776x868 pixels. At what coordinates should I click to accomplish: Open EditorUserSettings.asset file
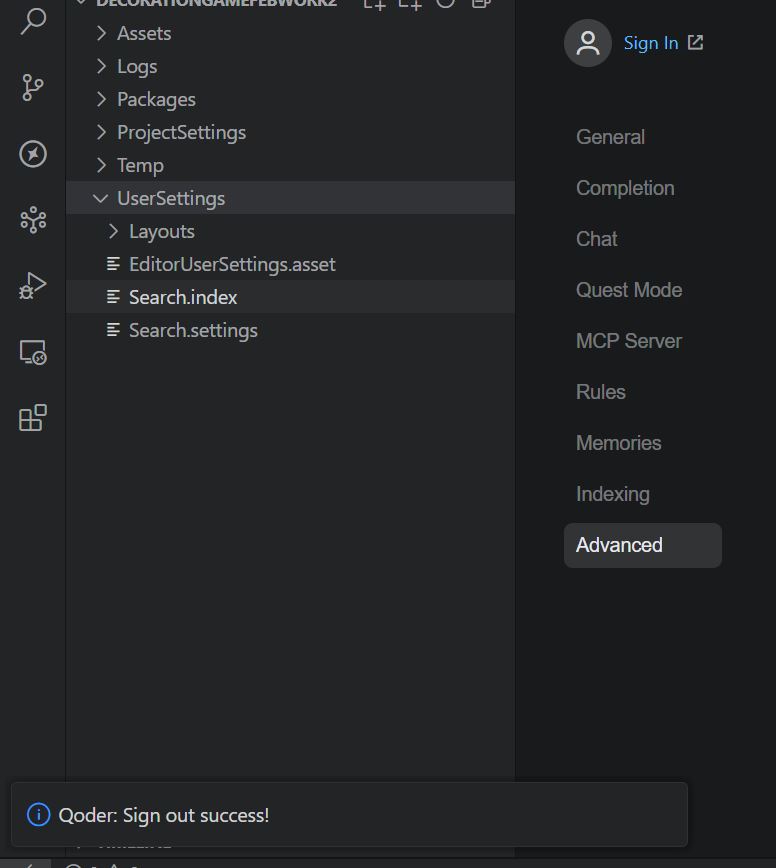(290, 264)
